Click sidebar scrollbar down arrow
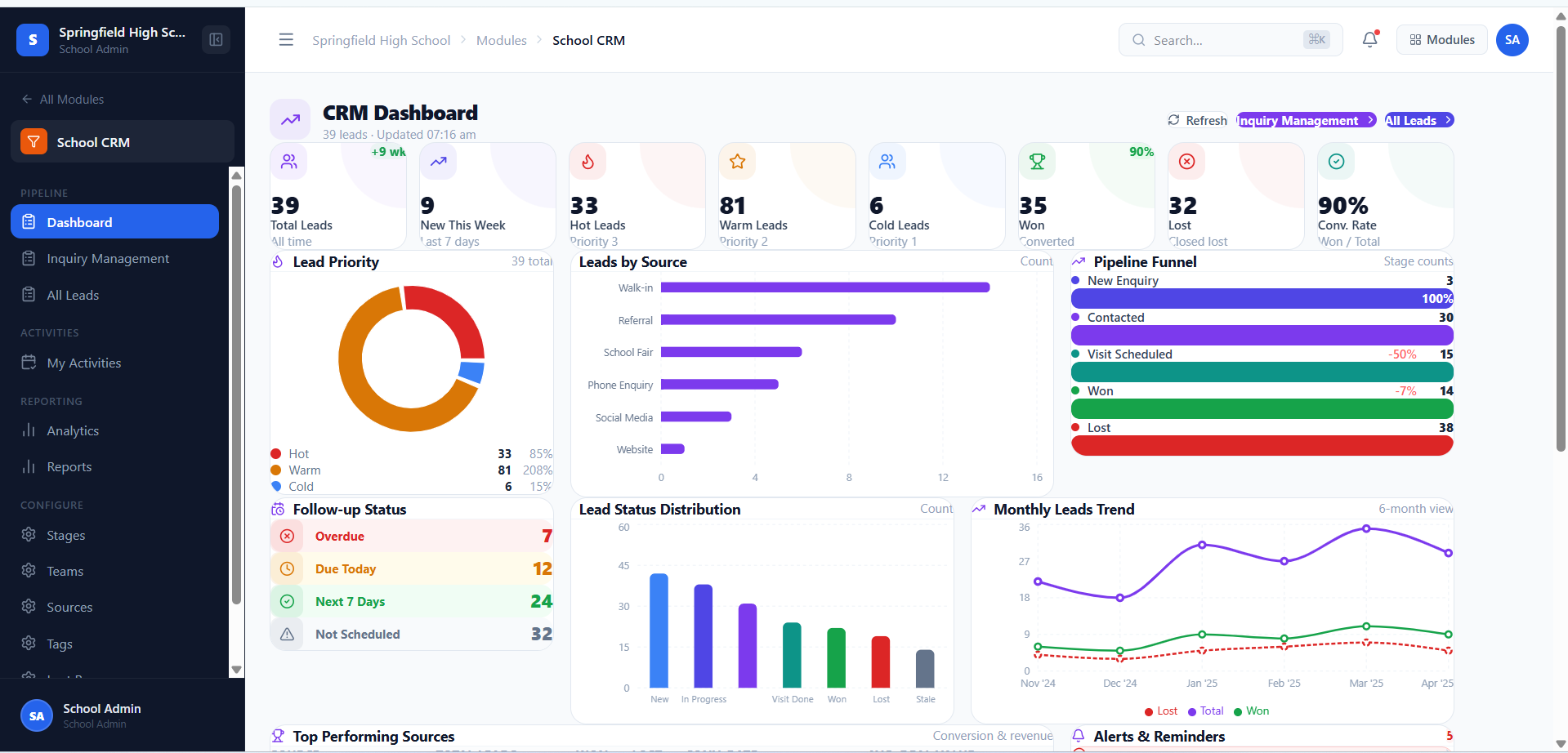The image size is (1568, 753). coord(237,670)
